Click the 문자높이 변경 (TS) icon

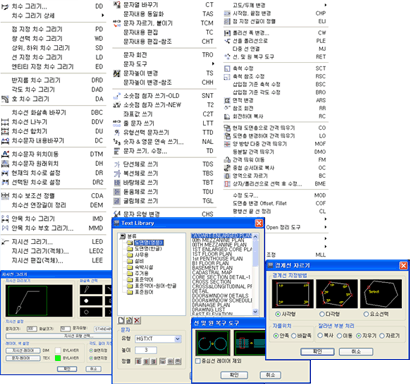pyautogui.click(x=117, y=73)
